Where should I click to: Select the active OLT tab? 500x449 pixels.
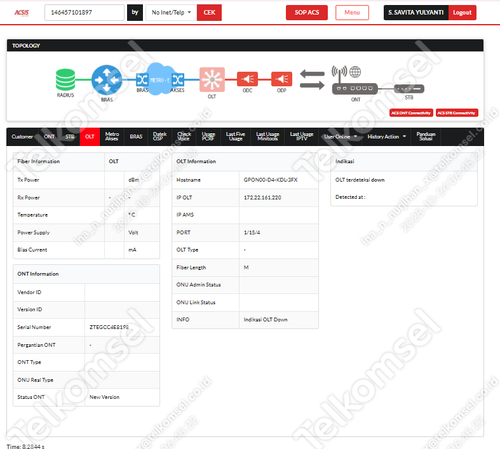[90, 137]
